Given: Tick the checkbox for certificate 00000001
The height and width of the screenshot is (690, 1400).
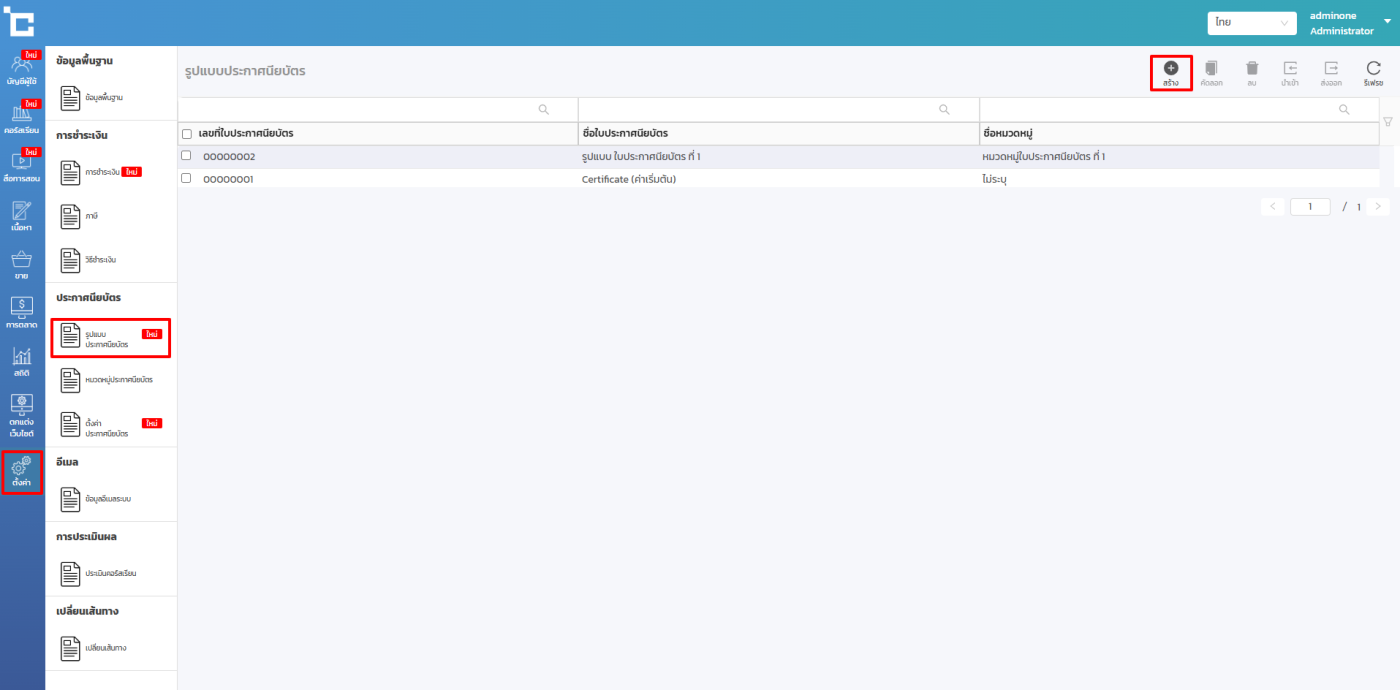Looking at the screenshot, I should click(186, 178).
